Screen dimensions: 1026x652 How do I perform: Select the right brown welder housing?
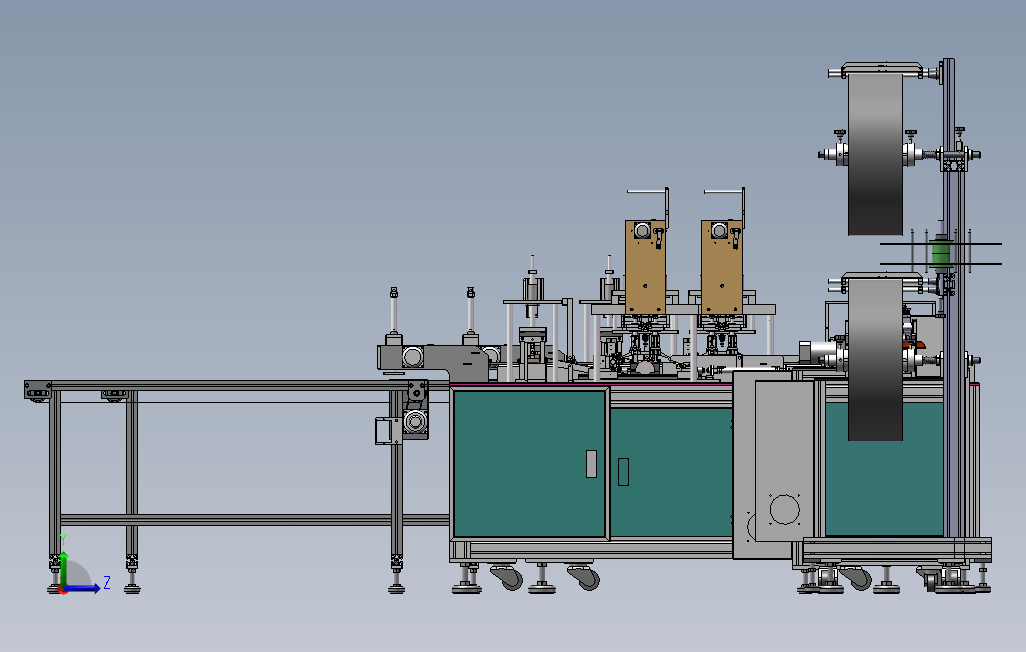pos(721,267)
